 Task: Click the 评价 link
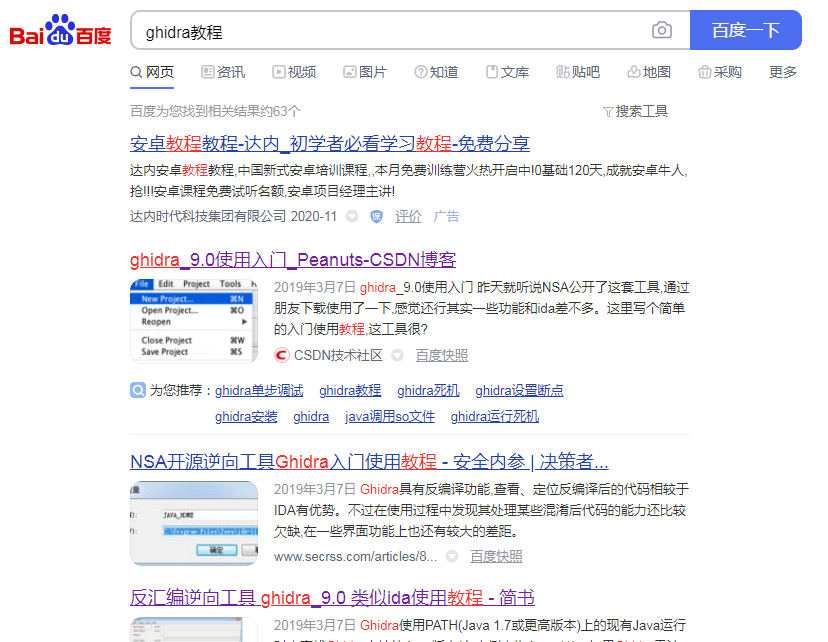(408, 216)
